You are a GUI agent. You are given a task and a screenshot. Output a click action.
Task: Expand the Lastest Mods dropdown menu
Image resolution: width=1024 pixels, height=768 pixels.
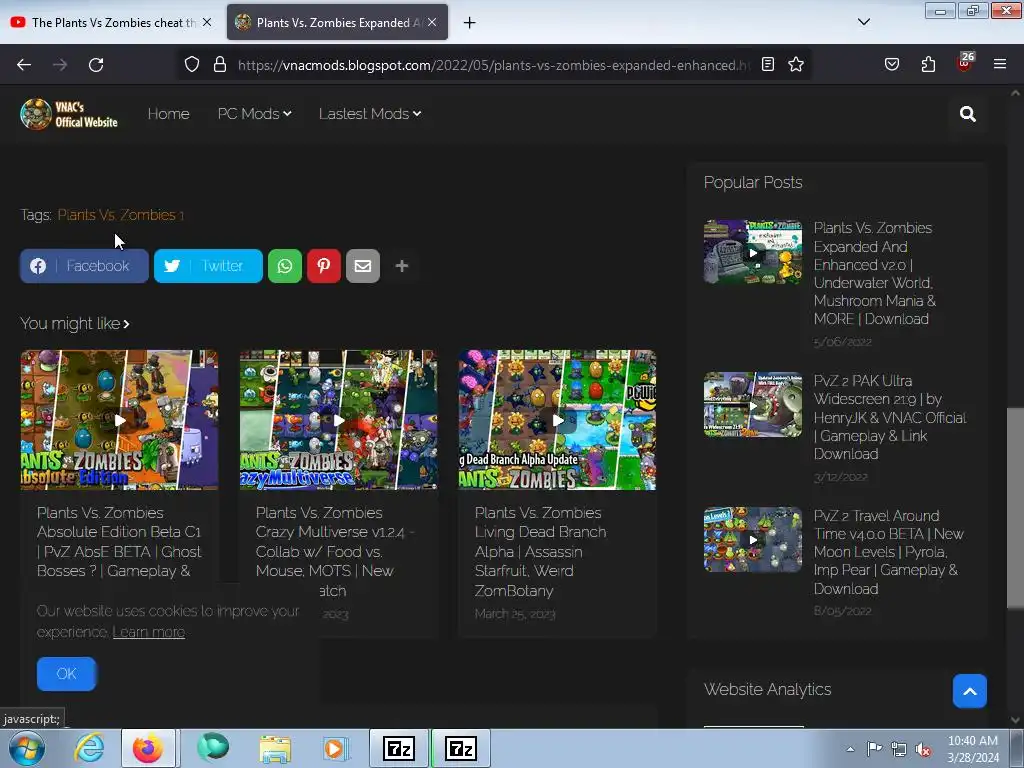[370, 114]
